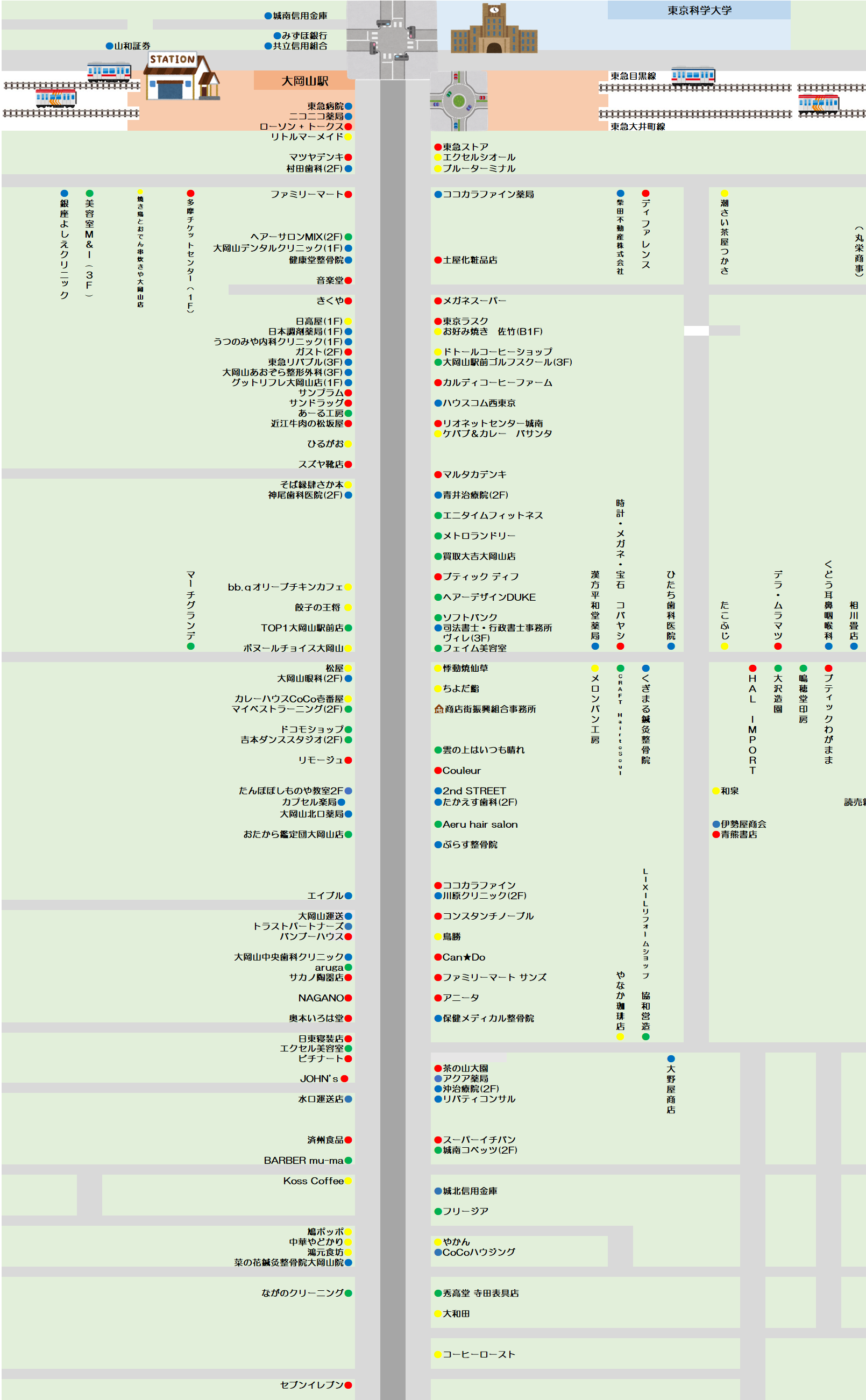Screen dimensions: 866x1400
Task: Select the vertical メロンパン工房 label
Action: (x=595, y=704)
